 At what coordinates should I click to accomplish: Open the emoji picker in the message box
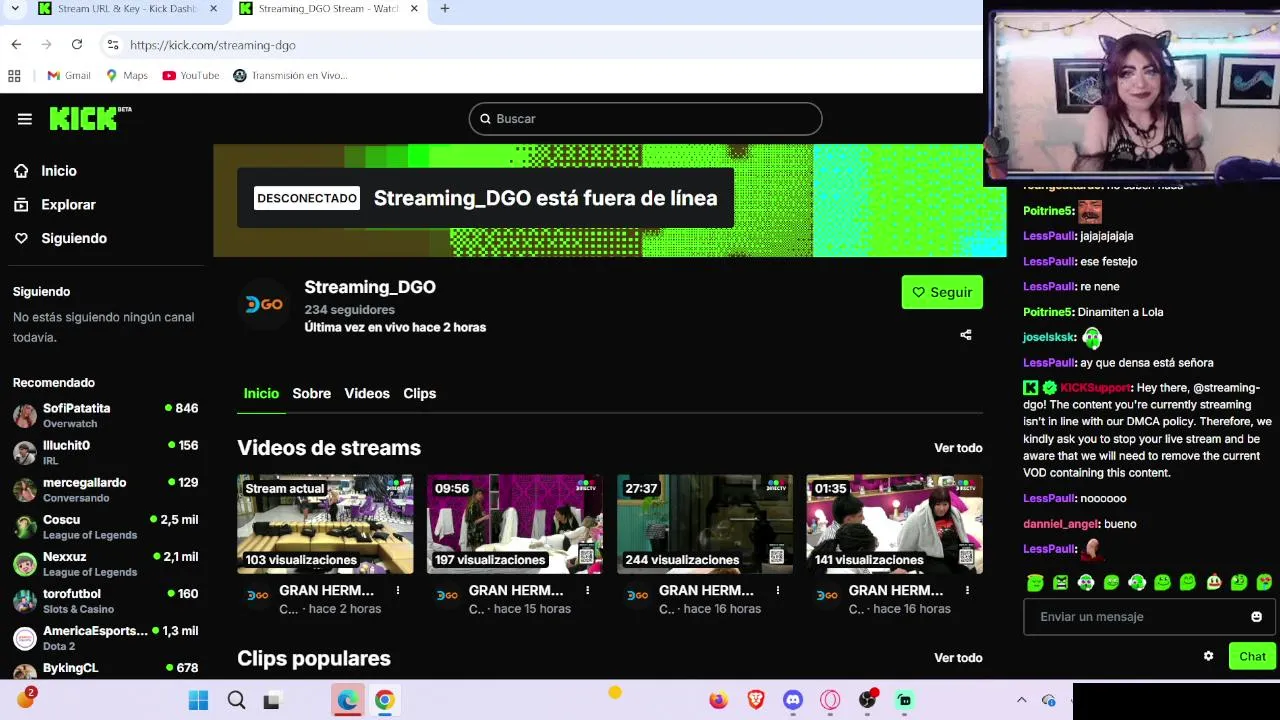pos(1256,617)
